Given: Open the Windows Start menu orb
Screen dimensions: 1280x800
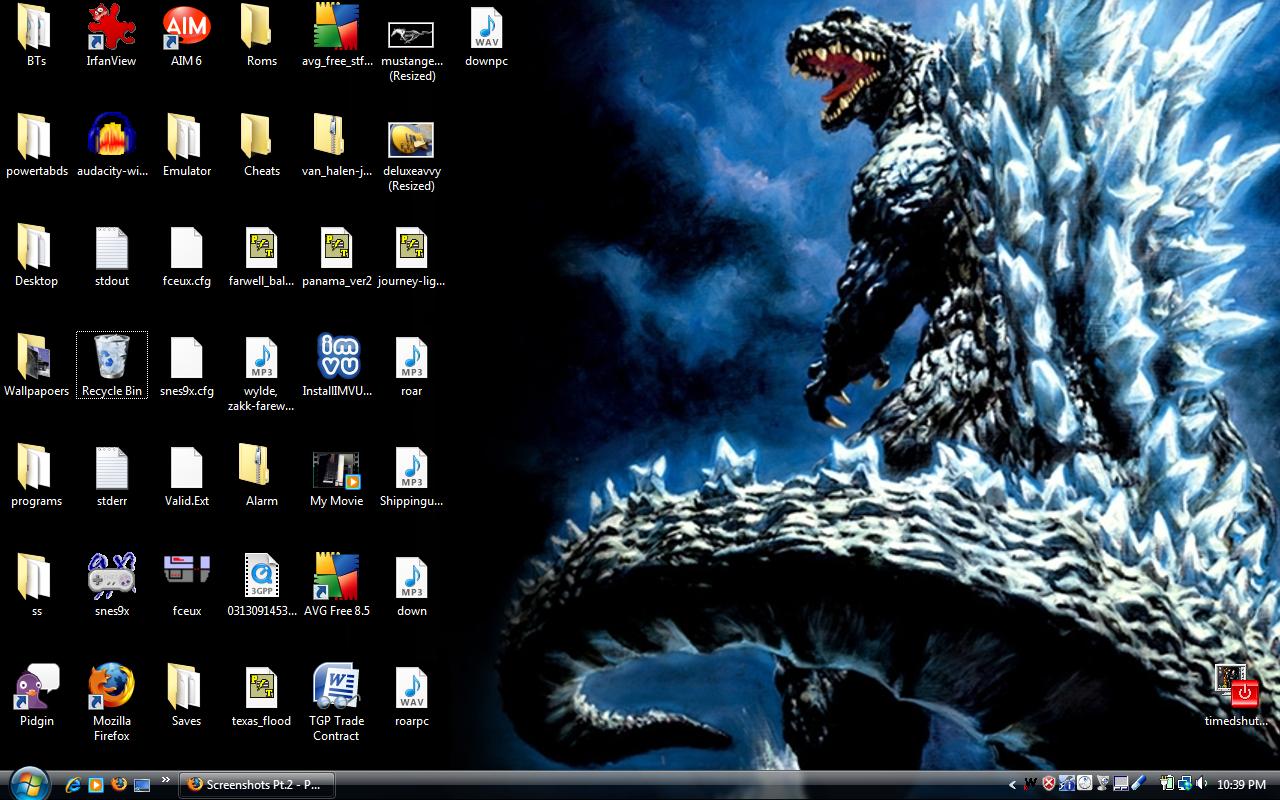Looking at the screenshot, I should pyautogui.click(x=27, y=783).
